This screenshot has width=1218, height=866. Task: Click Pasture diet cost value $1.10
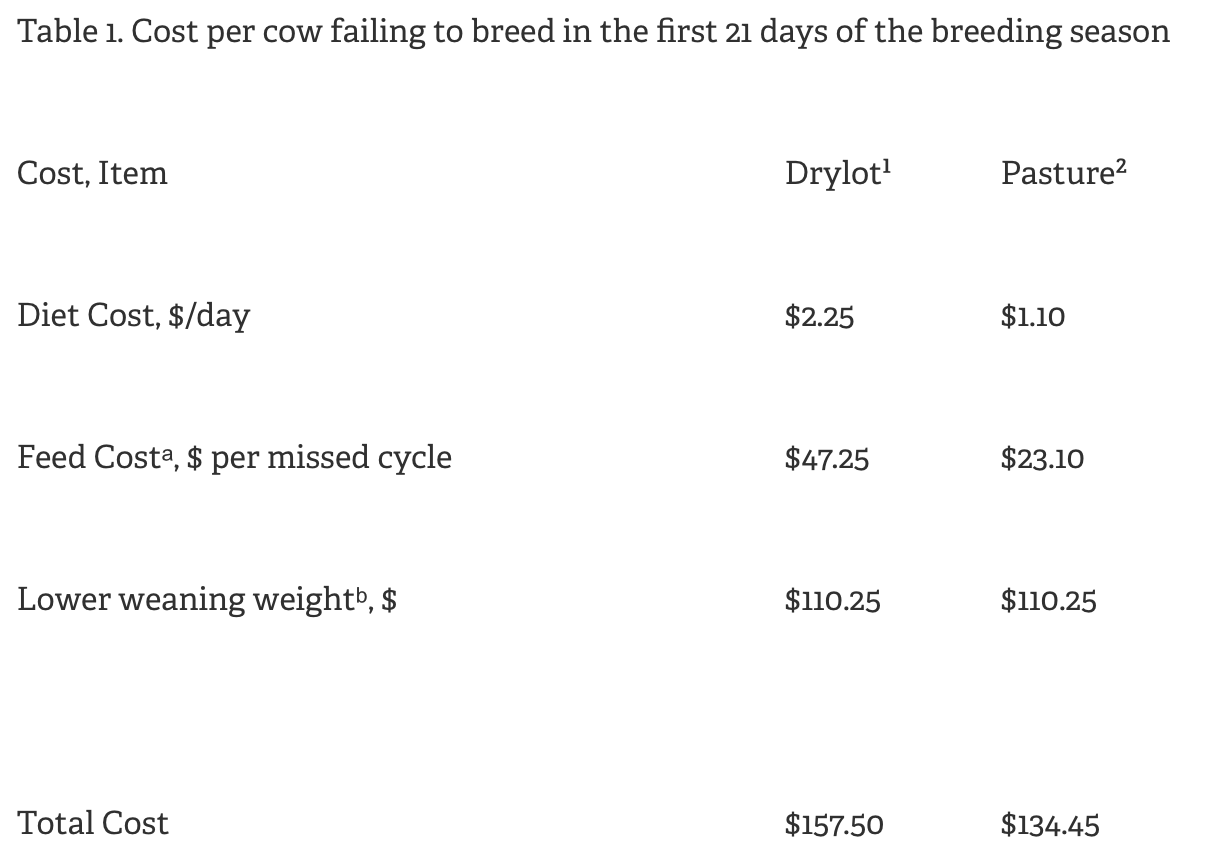(x=1033, y=318)
